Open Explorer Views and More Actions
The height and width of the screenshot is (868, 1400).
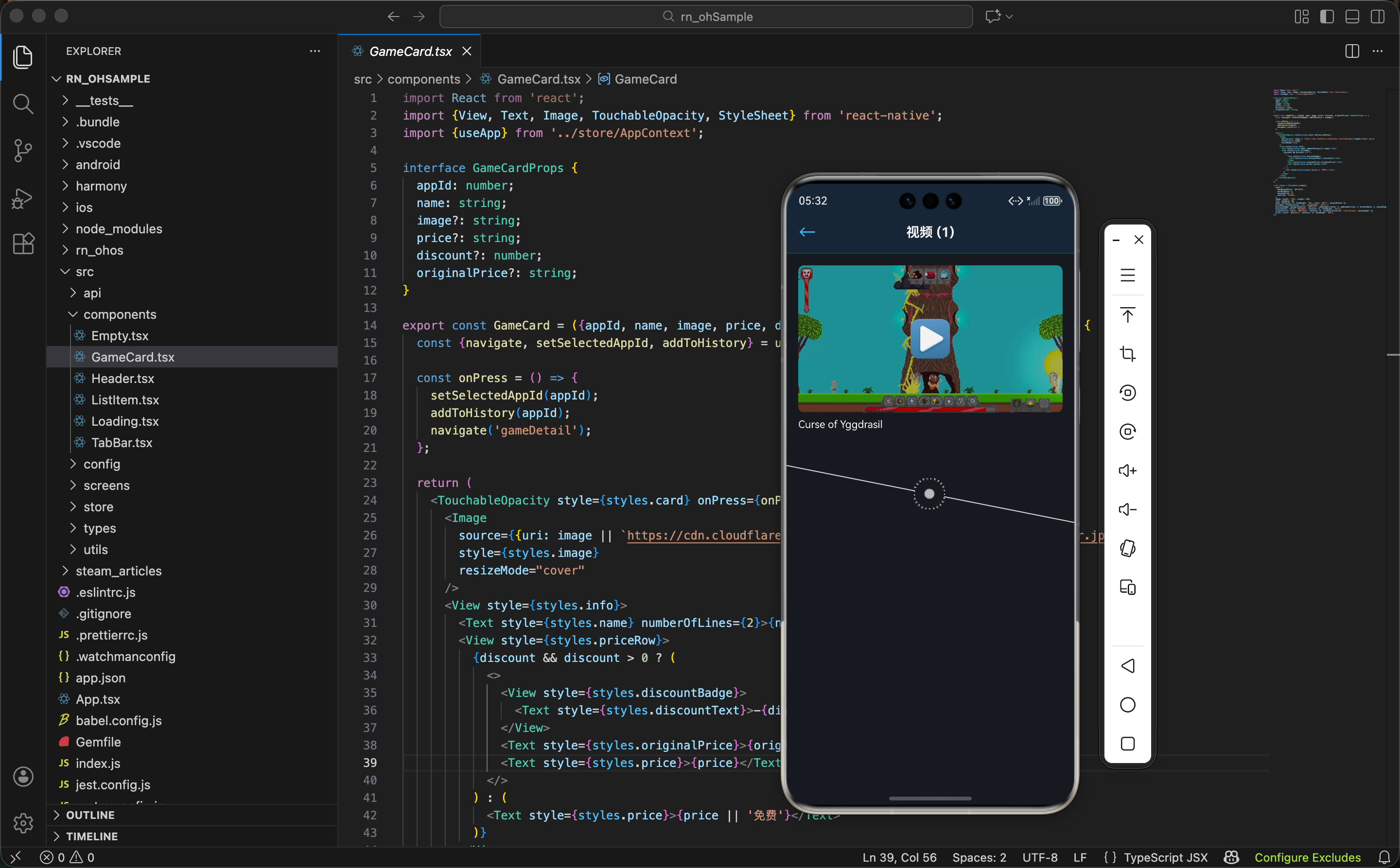click(315, 51)
